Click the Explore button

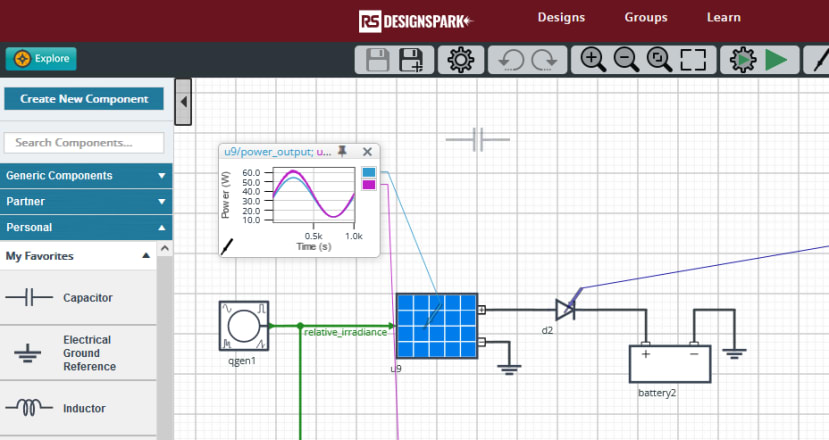pyautogui.click(x=41, y=59)
